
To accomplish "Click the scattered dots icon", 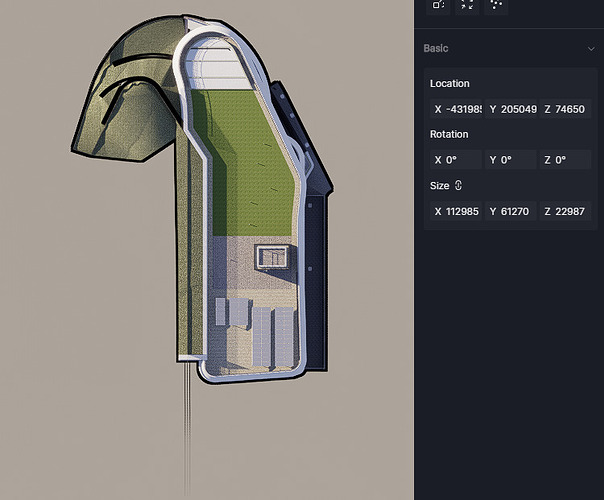I will coord(496,5).
